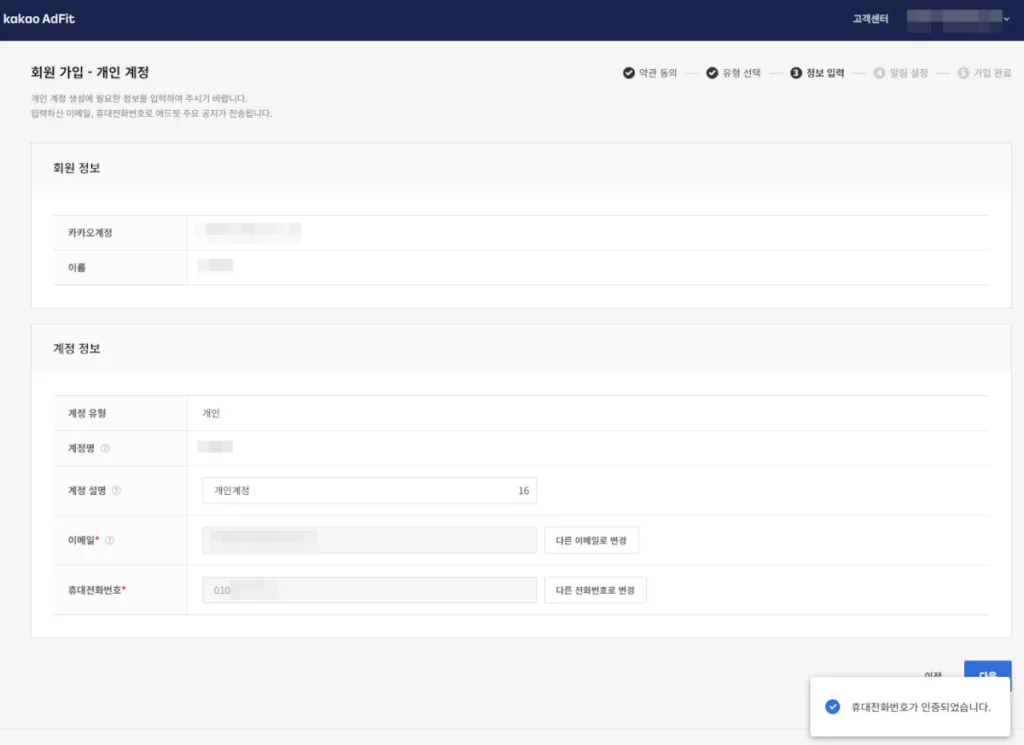Open the 고객센터 link
The image size is (1024, 745).
pos(870,19)
